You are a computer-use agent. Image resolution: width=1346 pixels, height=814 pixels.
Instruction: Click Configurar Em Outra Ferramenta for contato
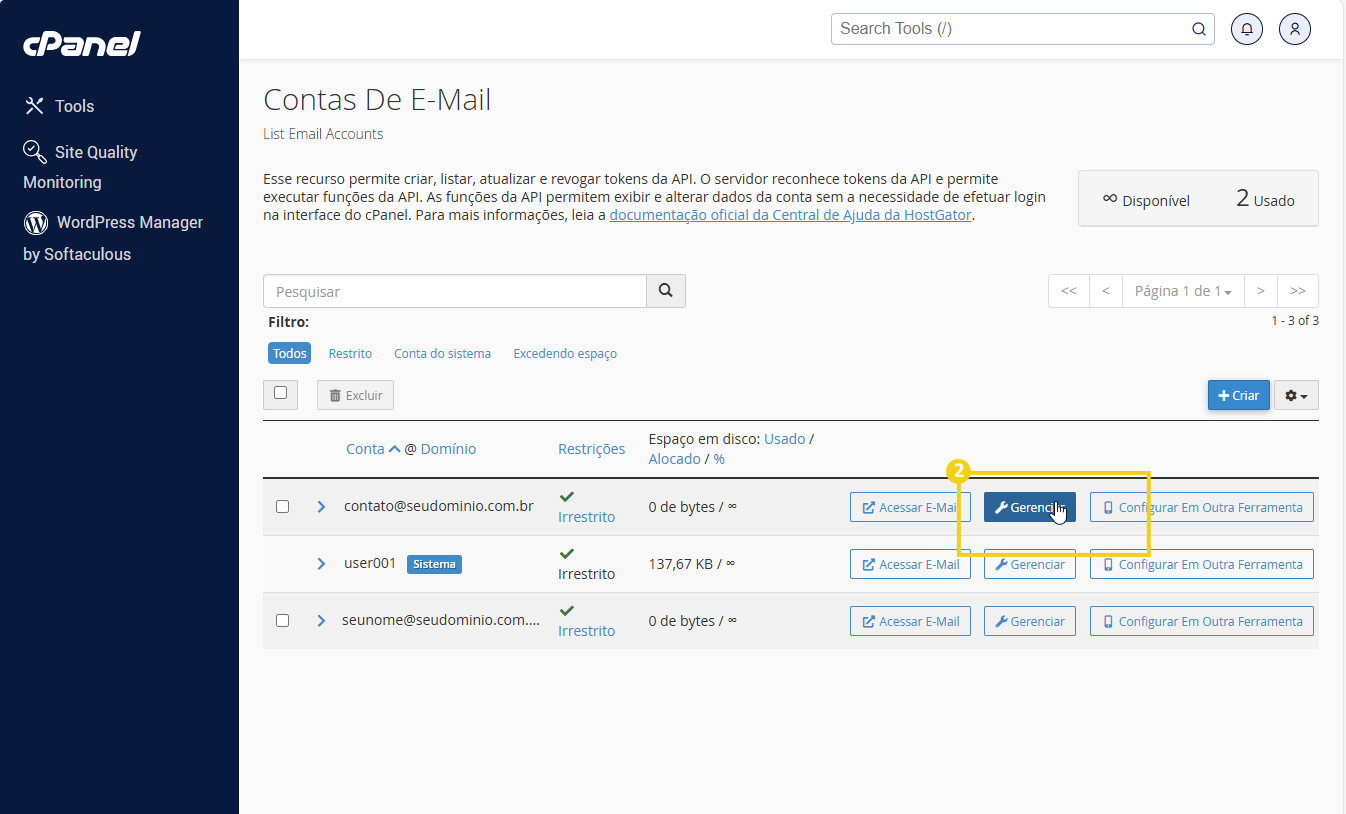(1201, 507)
